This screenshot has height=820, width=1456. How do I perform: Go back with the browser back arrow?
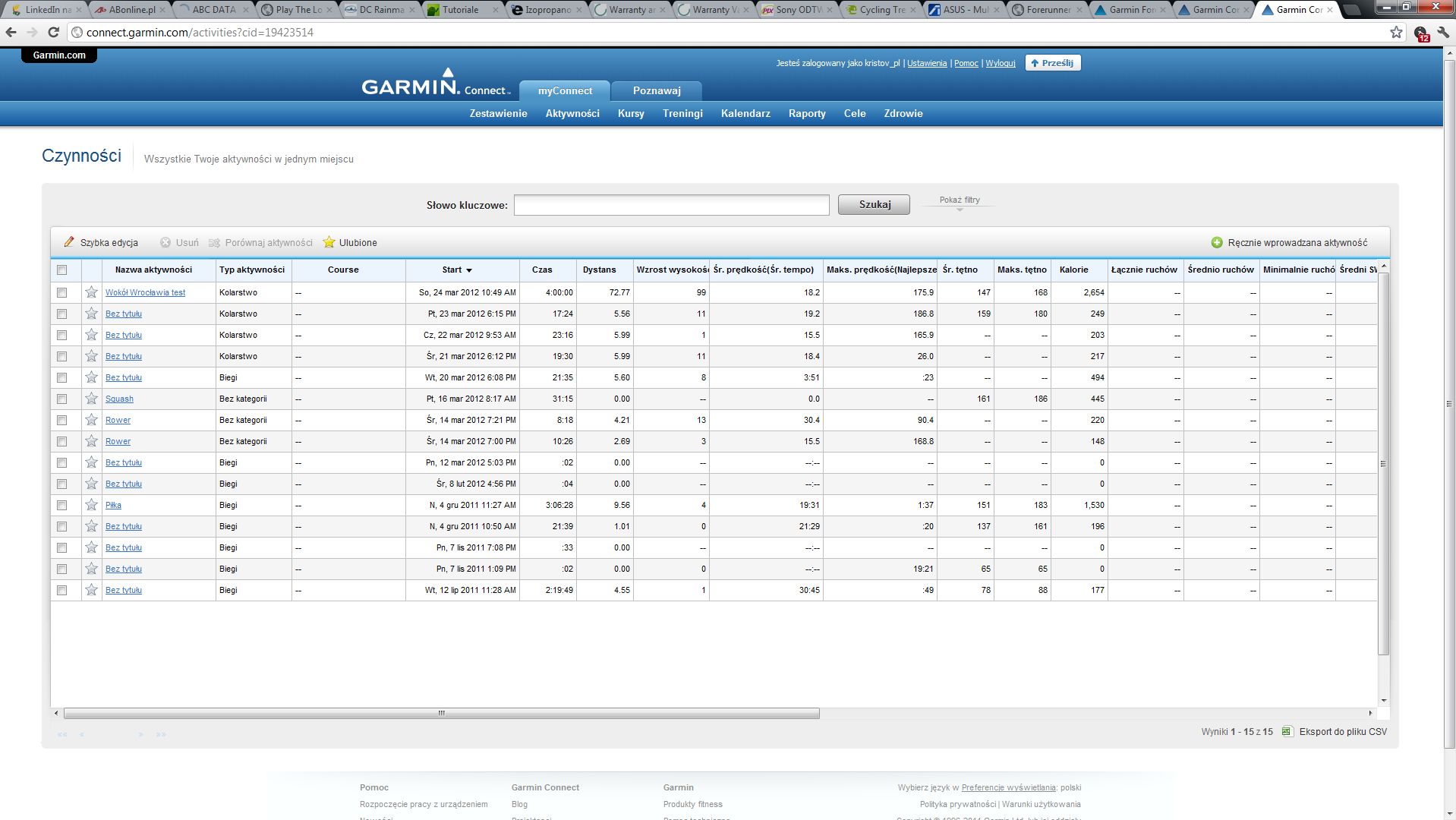pos(11,33)
